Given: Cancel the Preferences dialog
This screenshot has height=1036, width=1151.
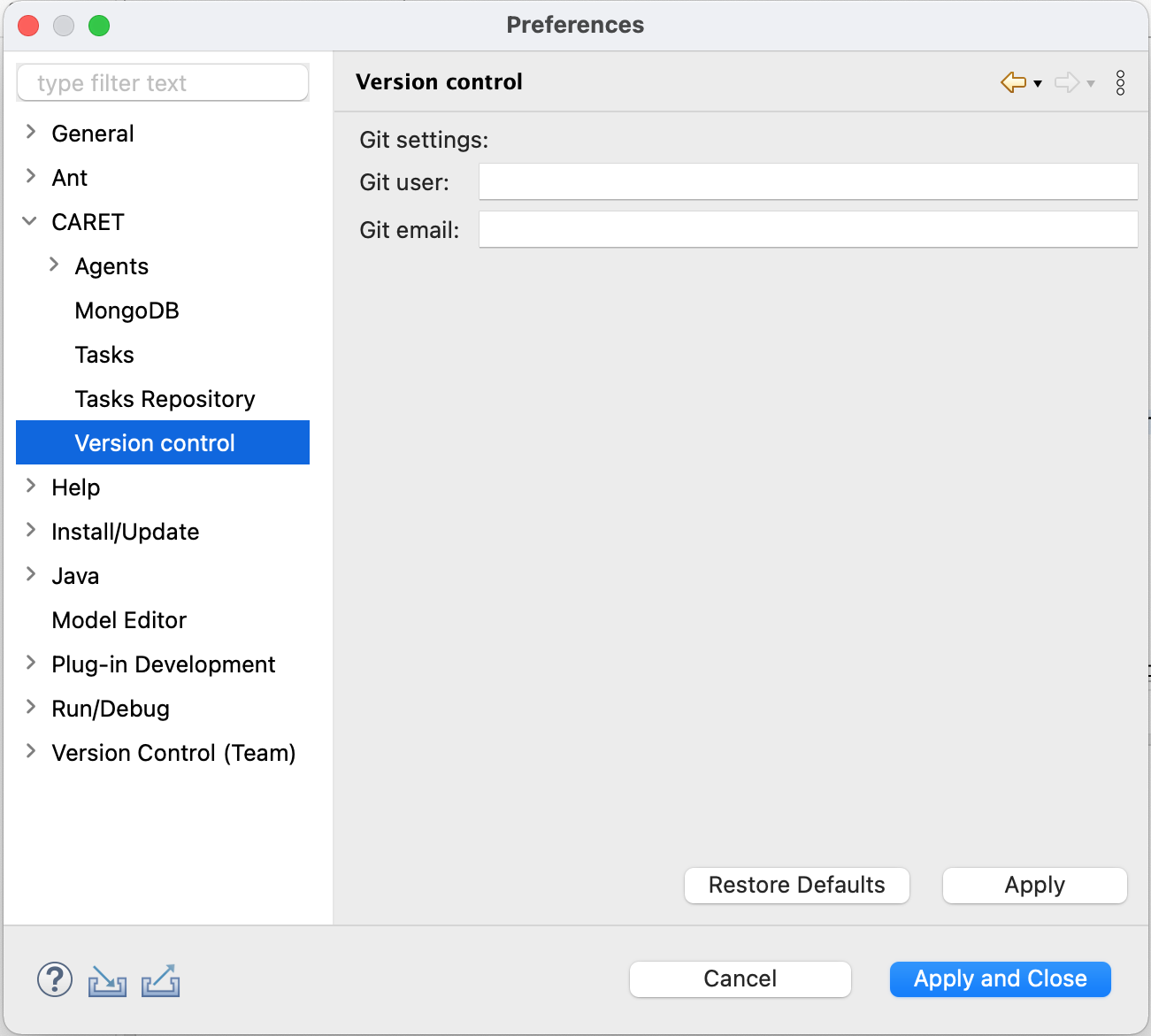Looking at the screenshot, I should pyautogui.click(x=740, y=978).
